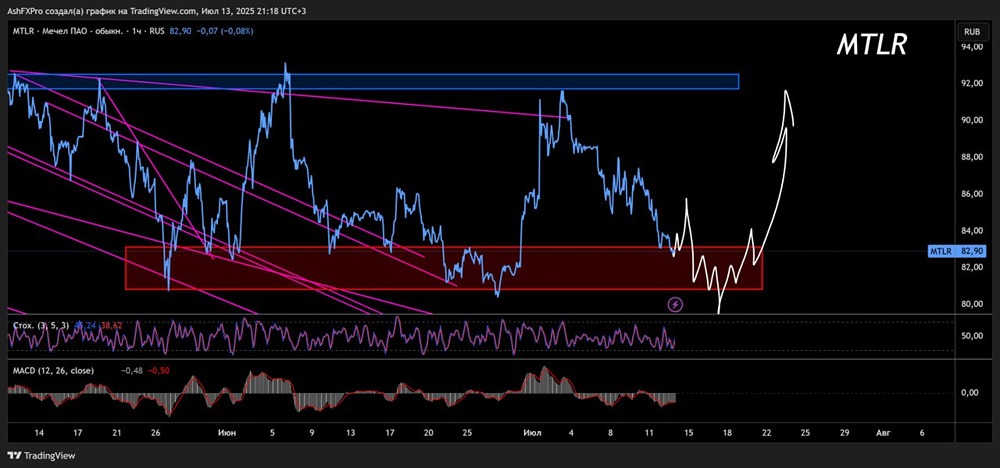Screen dimensions: 1000x468
Task: Open the TradingView logo link
Action: (41, 455)
